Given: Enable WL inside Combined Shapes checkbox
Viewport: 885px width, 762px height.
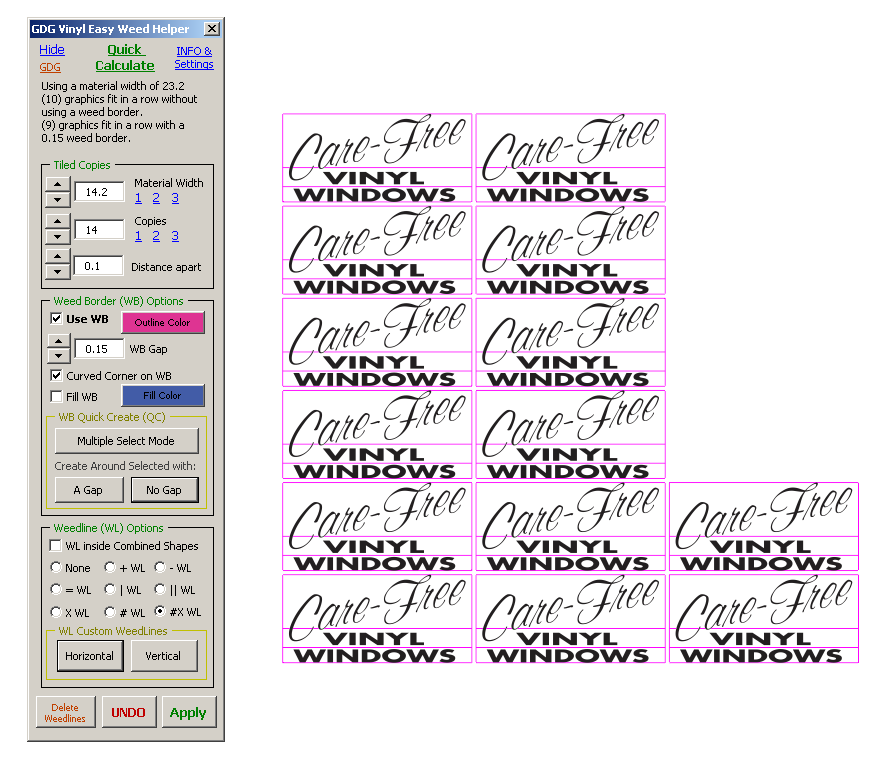Looking at the screenshot, I should point(56,545).
